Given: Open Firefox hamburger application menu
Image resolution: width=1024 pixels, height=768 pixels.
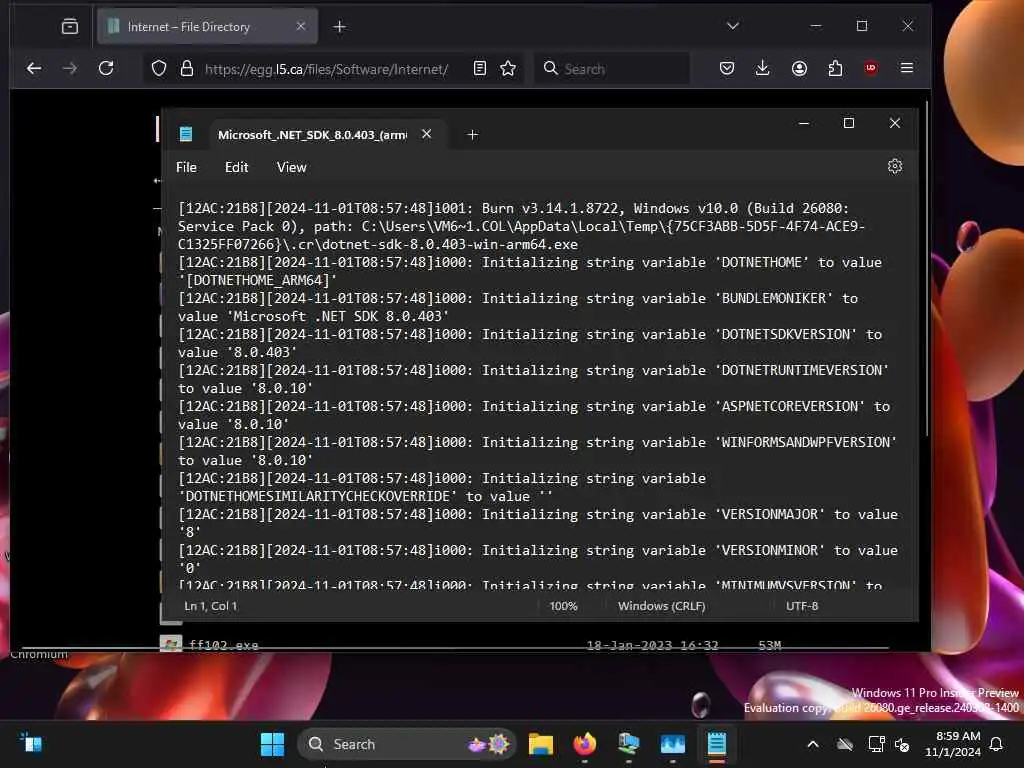Looking at the screenshot, I should pos(906,68).
